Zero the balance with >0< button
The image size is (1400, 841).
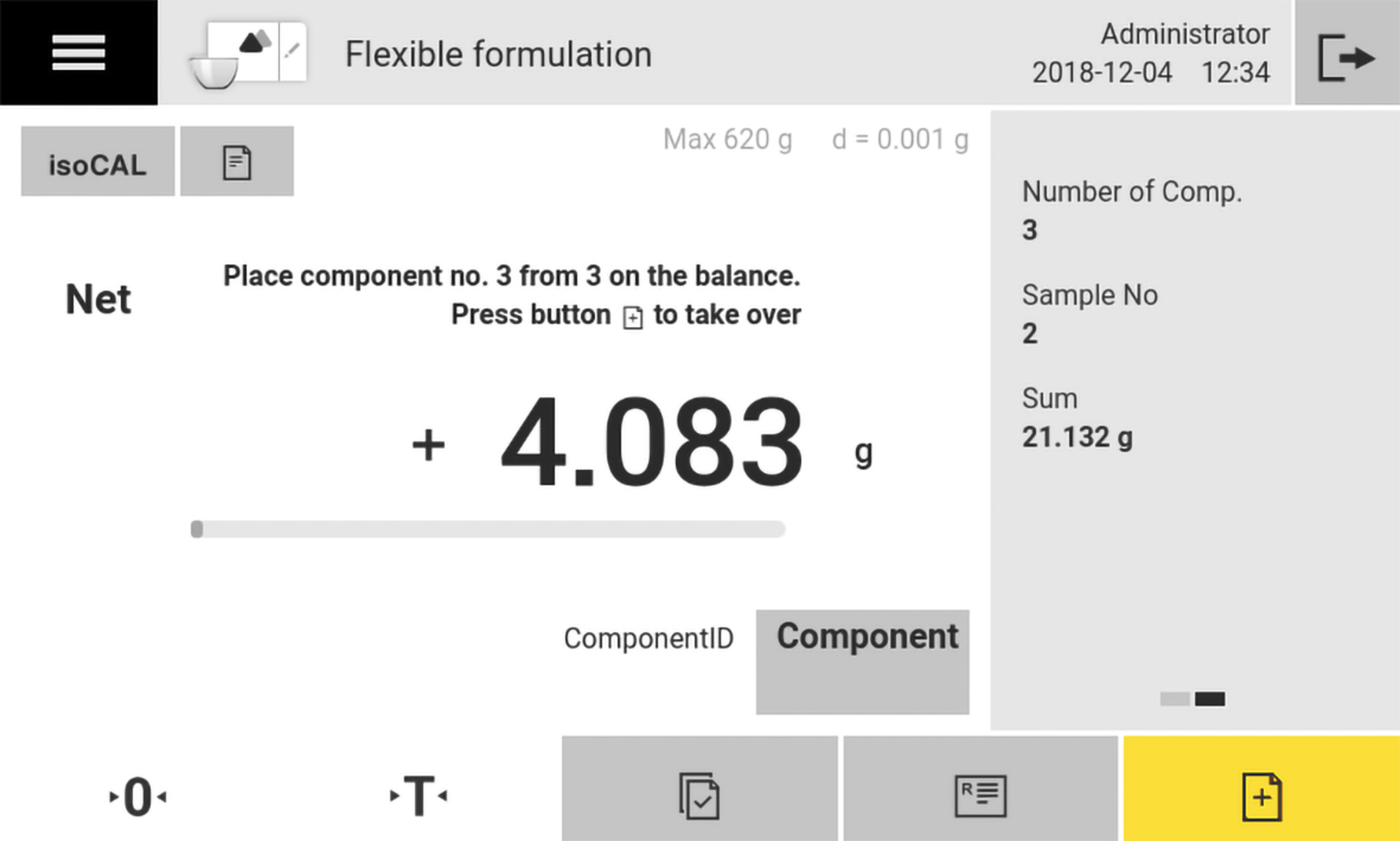tap(138, 795)
